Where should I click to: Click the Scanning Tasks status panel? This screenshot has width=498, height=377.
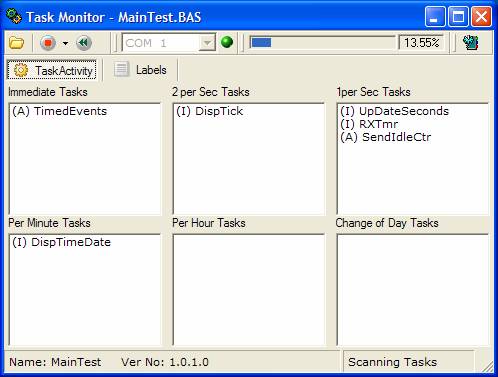pyautogui.click(x=408, y=362)
